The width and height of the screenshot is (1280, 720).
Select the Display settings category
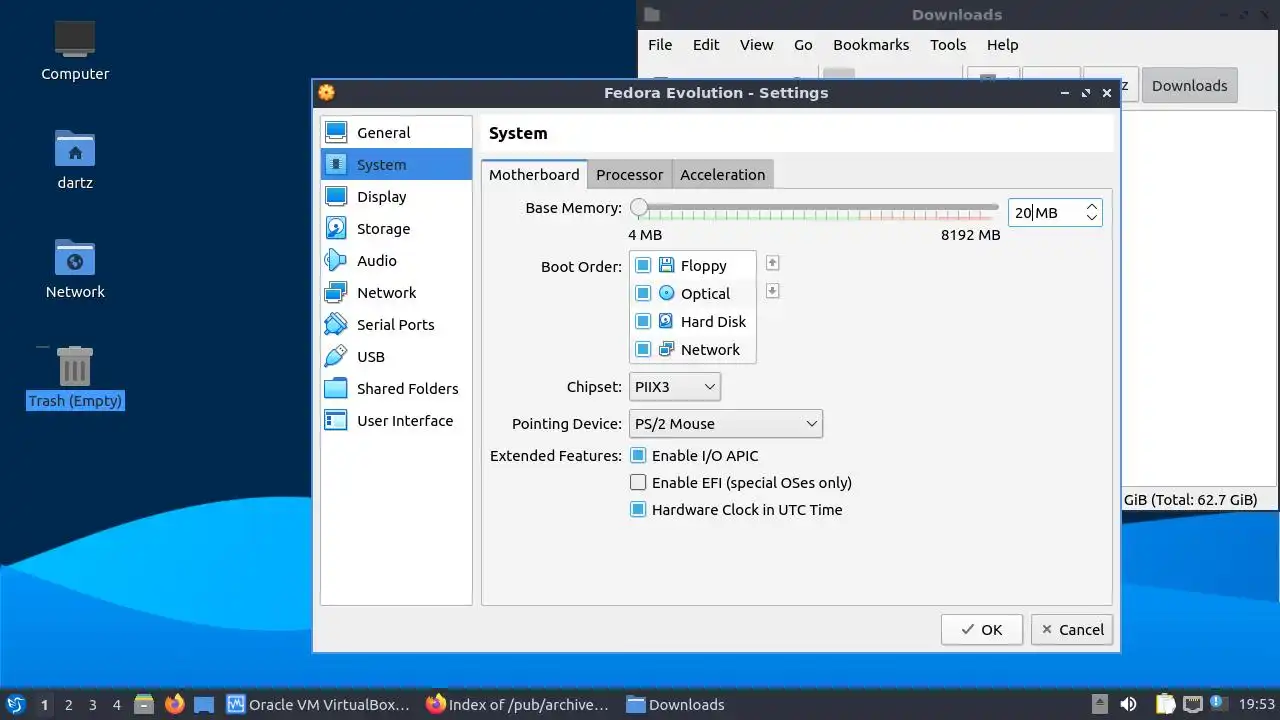(396, 197)
